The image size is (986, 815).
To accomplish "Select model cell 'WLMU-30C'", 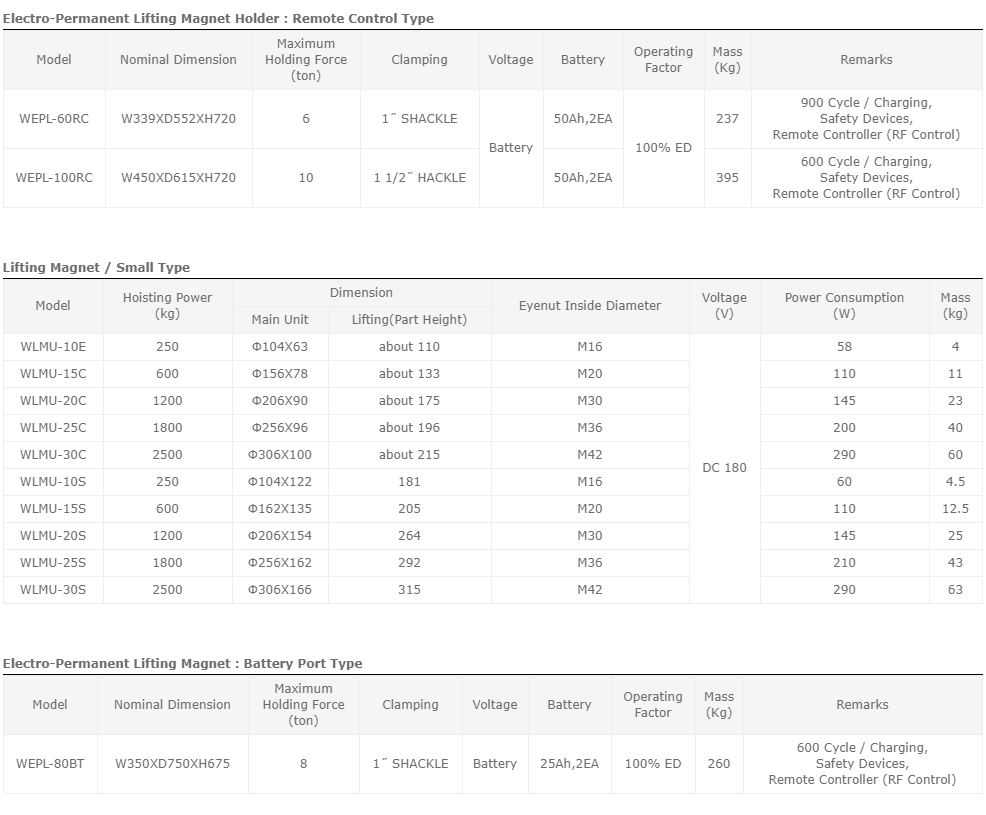I will tap(53, 455).
